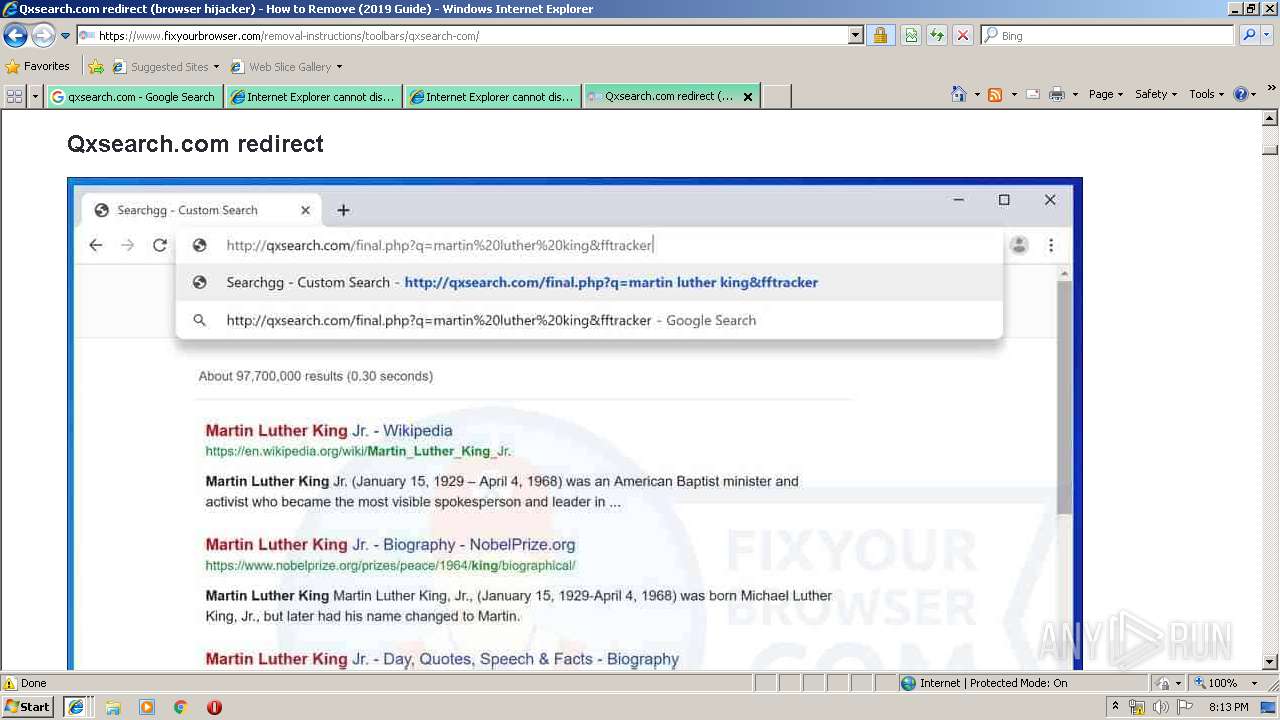The width and height of the screenshot is (1280, 720).
Task: Switch to first 'Internet Explorer cannot dis...' tab
Action: tap(314, 97)
